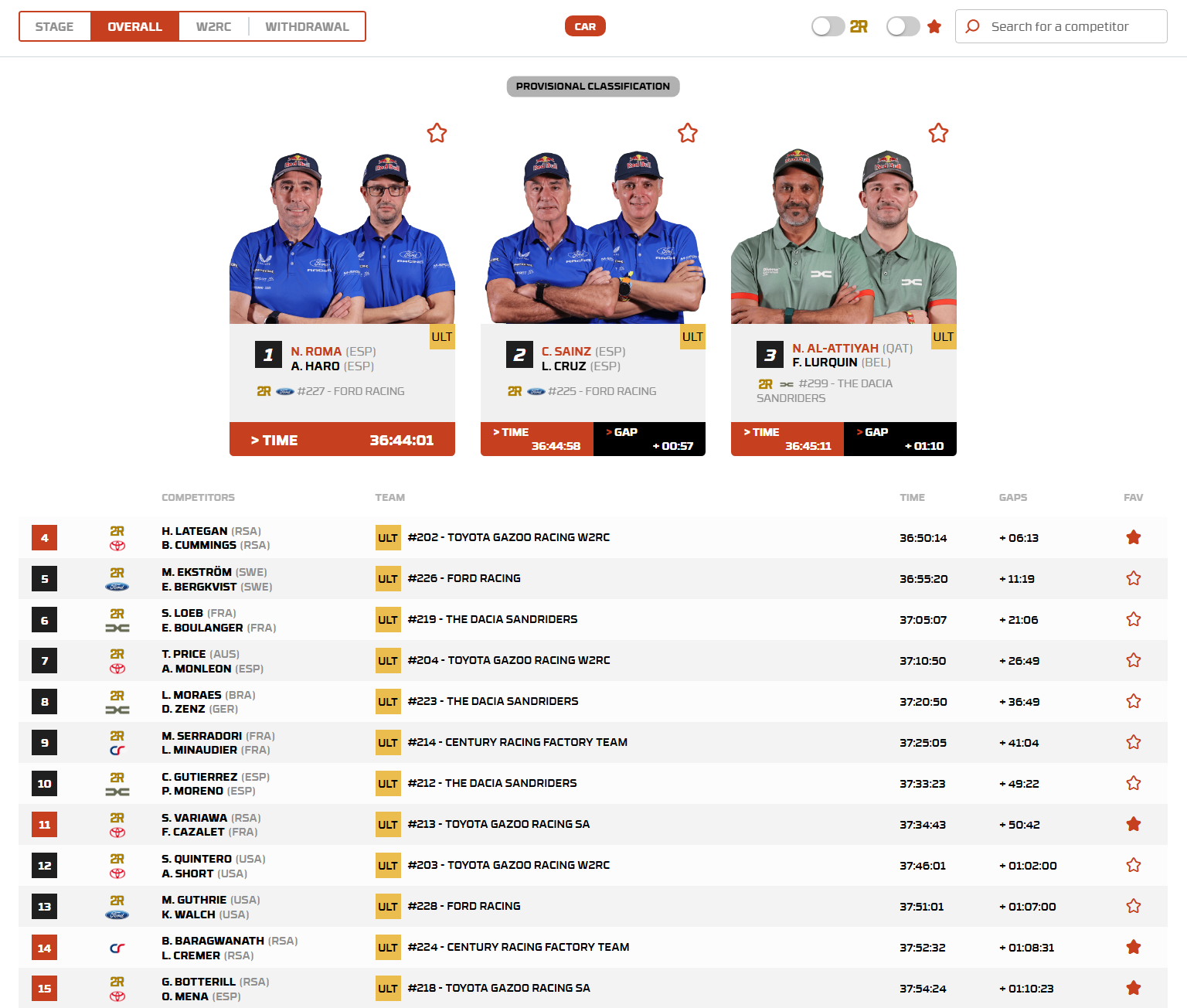The height and width of the screenshot is (1008, 1187).
Task: Select the Withdrawal tab
Action: (307, 26)
